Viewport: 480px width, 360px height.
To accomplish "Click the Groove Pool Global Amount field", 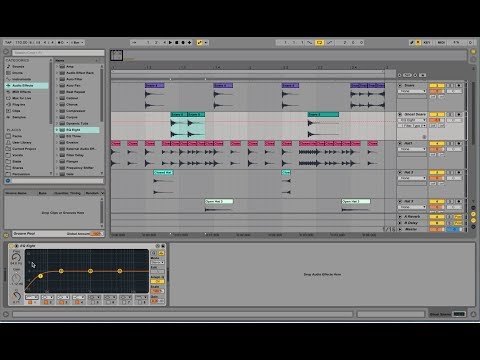I will click(96, 234).
